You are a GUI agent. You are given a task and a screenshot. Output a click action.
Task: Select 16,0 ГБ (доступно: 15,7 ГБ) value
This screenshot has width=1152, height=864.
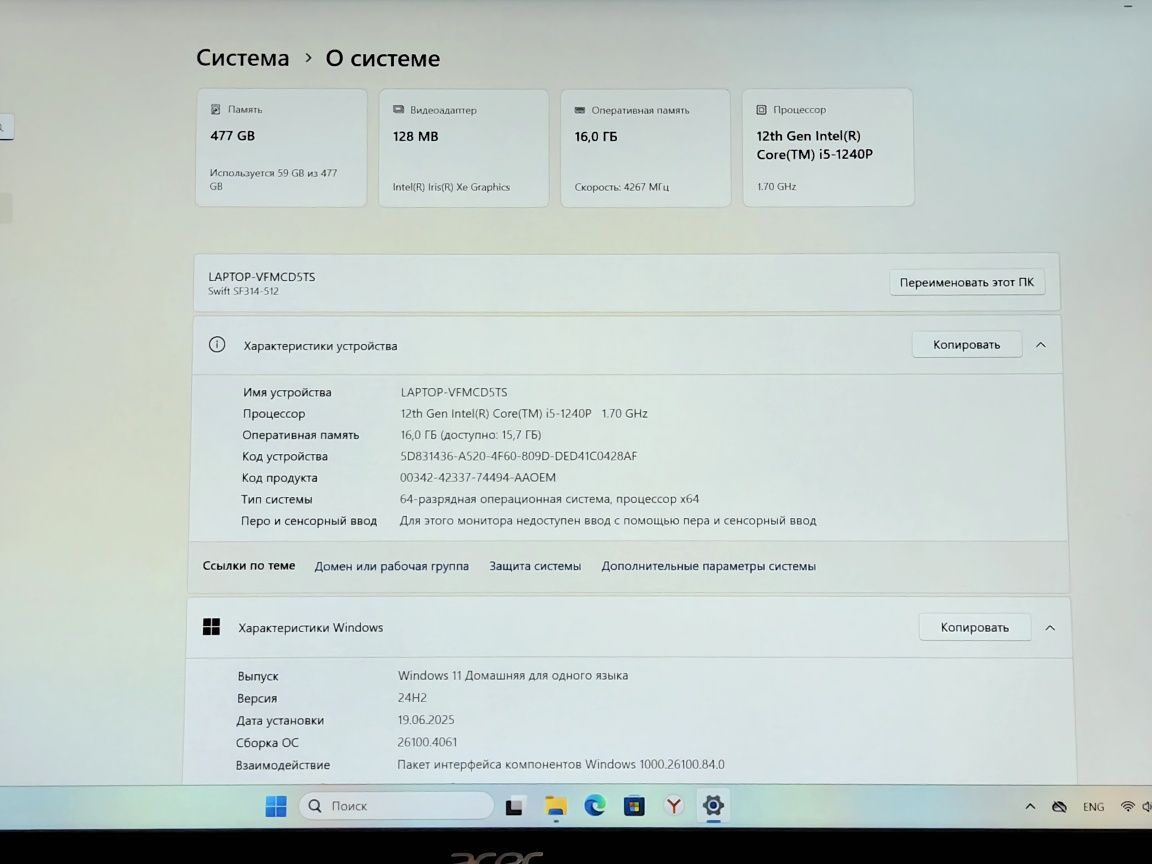(471, 435)
